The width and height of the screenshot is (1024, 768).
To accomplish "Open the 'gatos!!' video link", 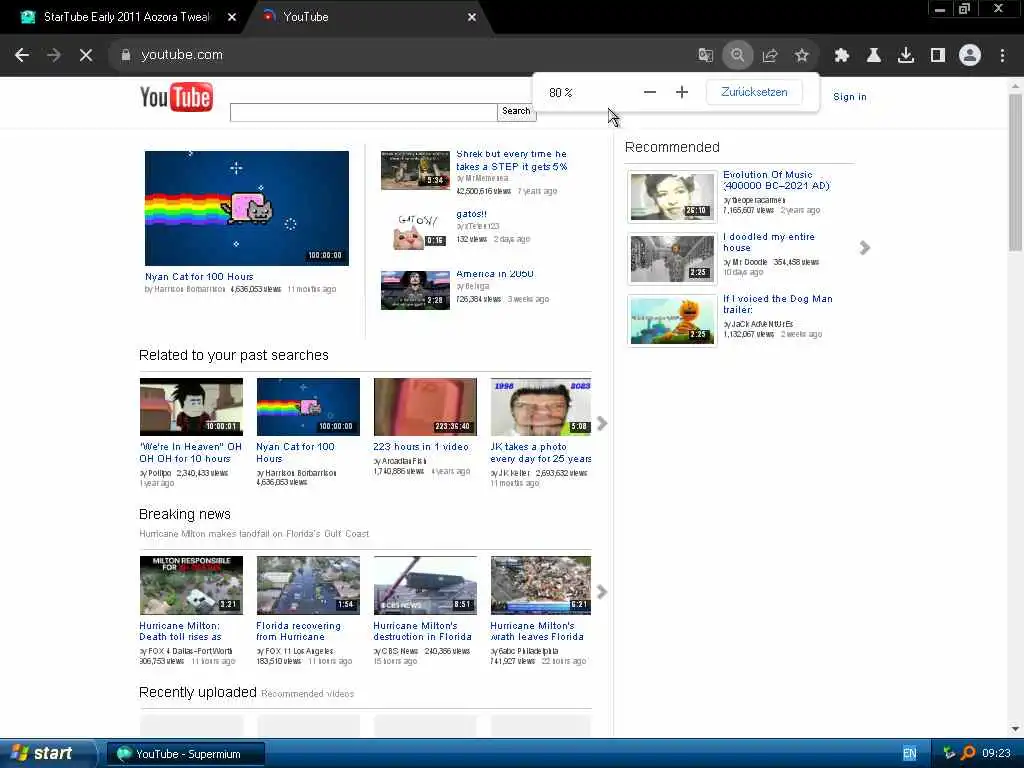I will tap(472, 214).
